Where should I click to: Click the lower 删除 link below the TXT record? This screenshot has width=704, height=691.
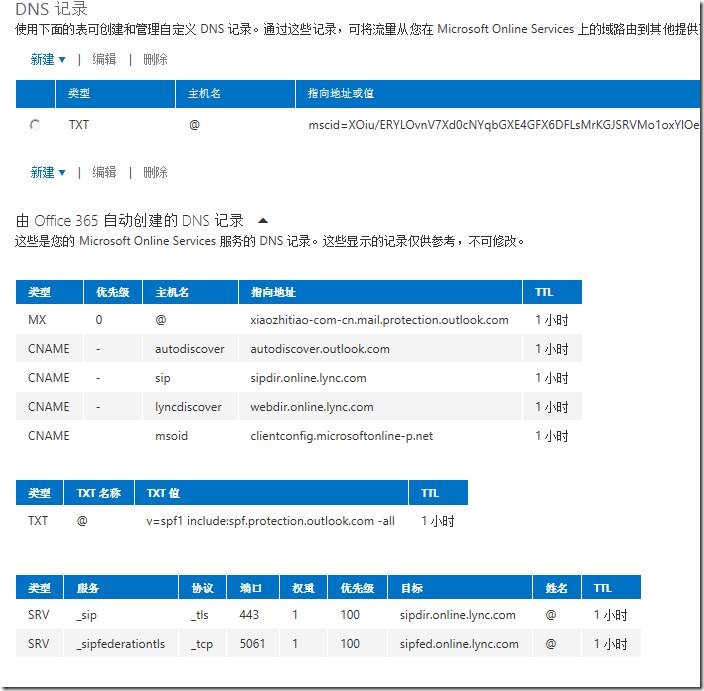point(155,172)
